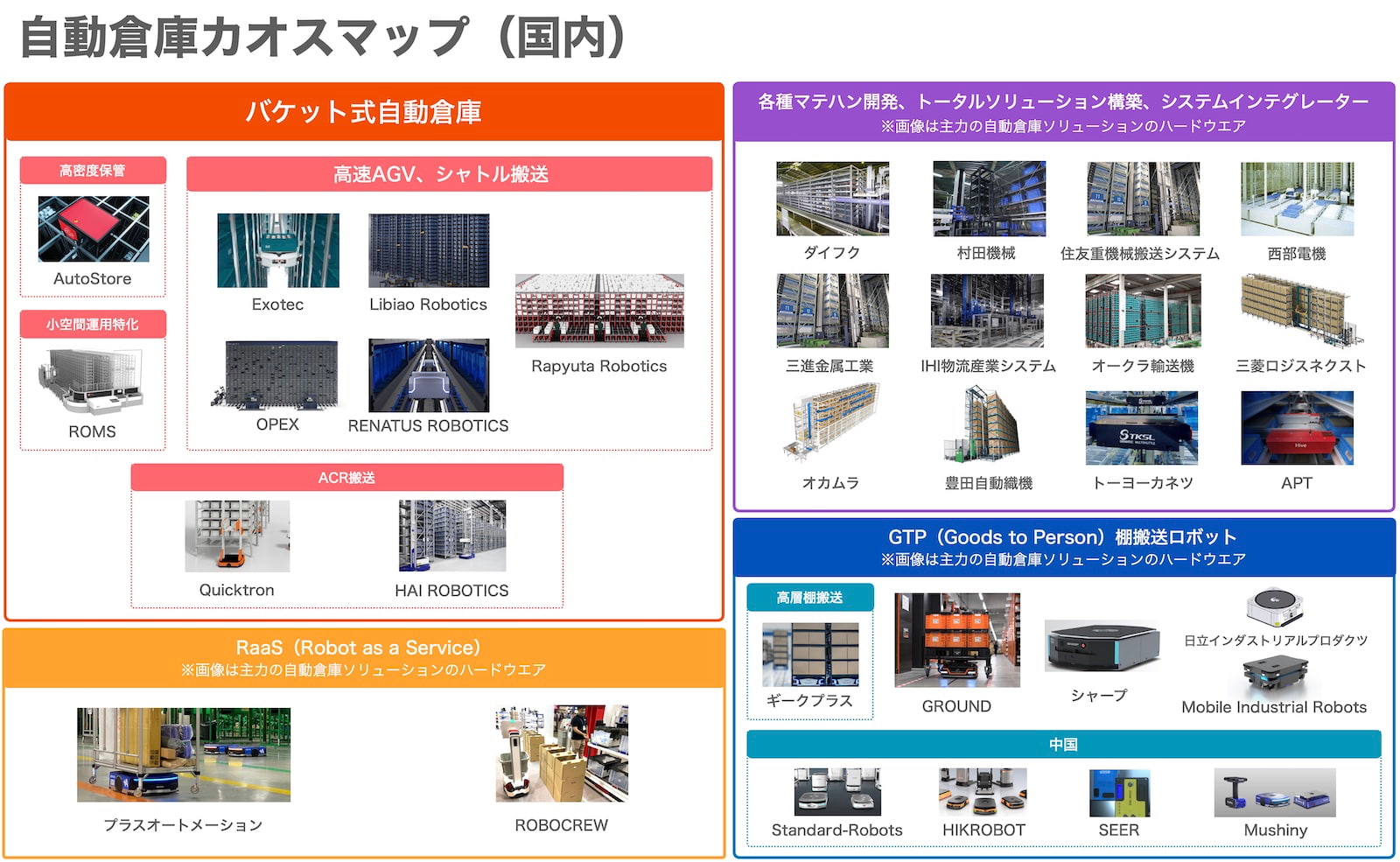
Task: Click the Rapyuta Robotics name label
Action: tap(599, 366)
